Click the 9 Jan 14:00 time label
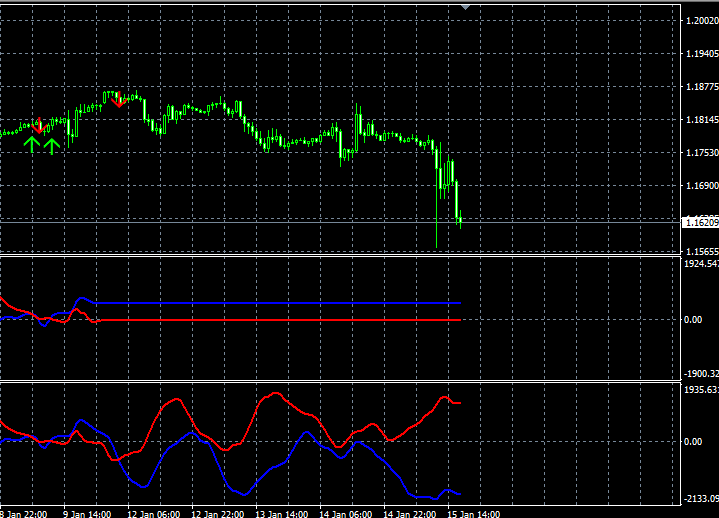The image size is (719, 518). point(87,514)
